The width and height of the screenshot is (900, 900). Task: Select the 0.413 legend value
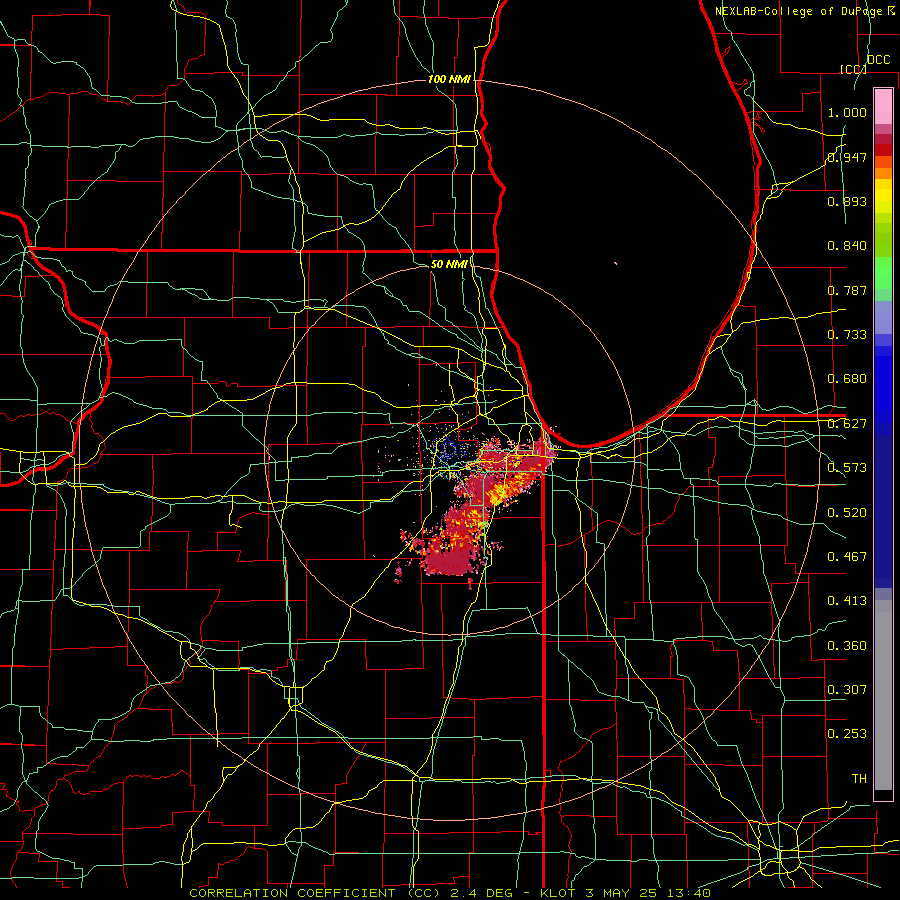847,601
